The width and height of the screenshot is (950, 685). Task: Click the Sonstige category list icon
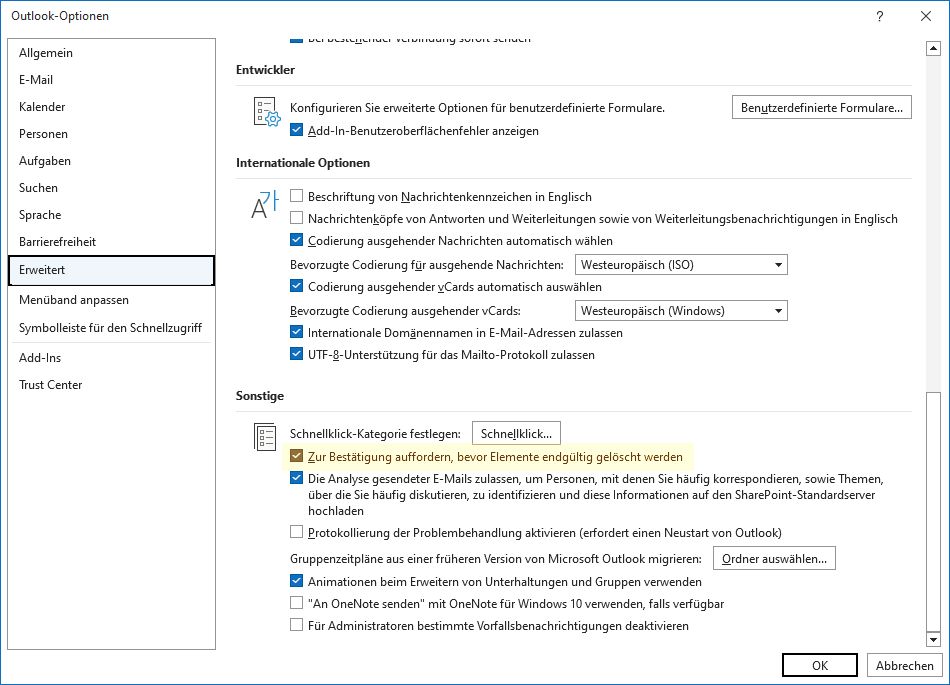coord(265,437)
